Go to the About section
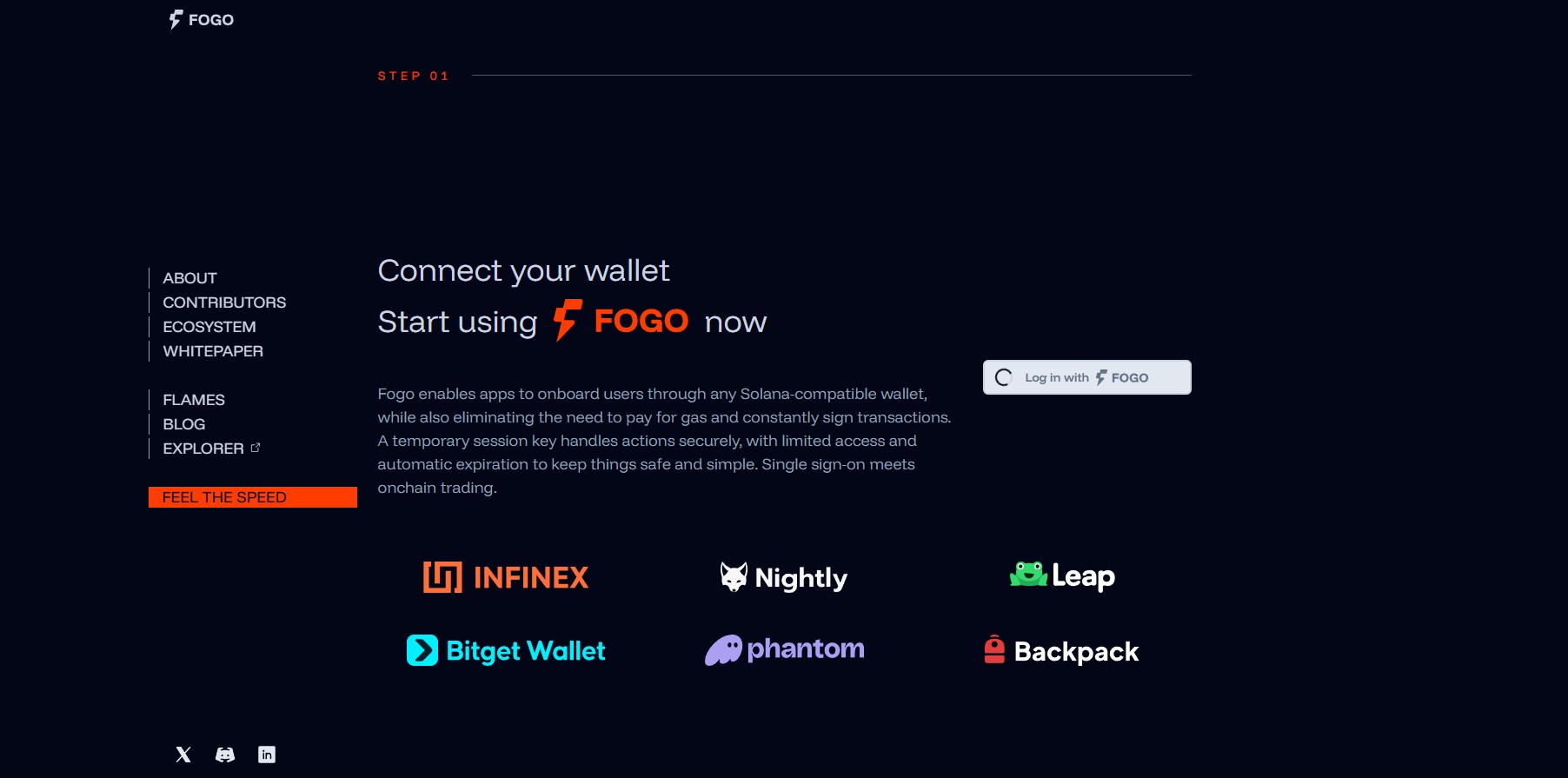 click(x=189, y=278)
